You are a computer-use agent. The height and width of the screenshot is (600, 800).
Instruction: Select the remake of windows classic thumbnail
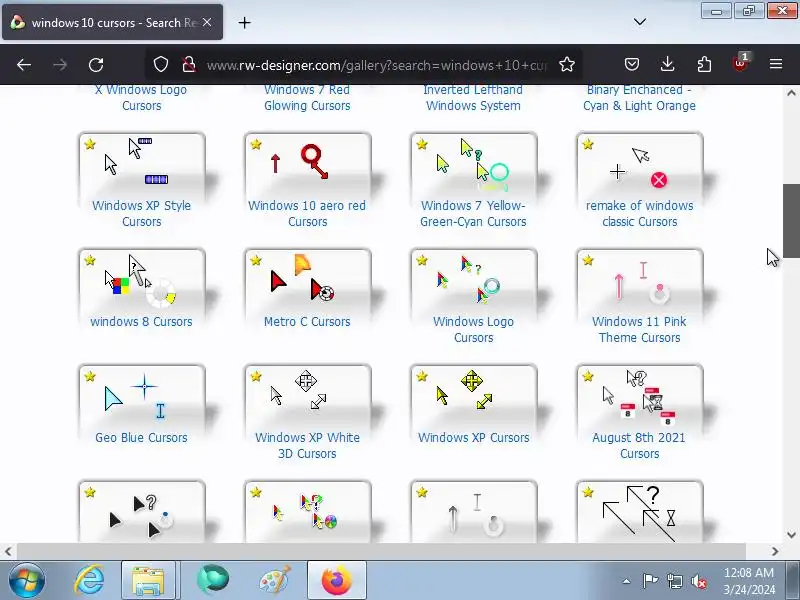pyautogui.click(x=640, y=164)
